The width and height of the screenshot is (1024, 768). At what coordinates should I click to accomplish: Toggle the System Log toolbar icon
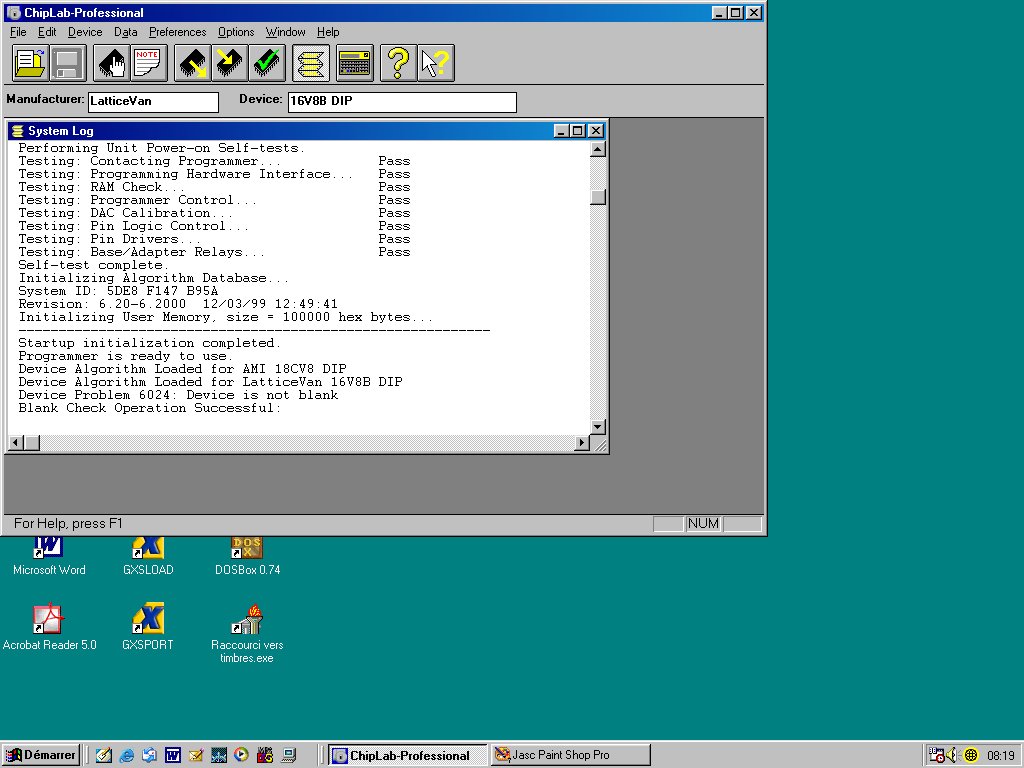(311, 63)
